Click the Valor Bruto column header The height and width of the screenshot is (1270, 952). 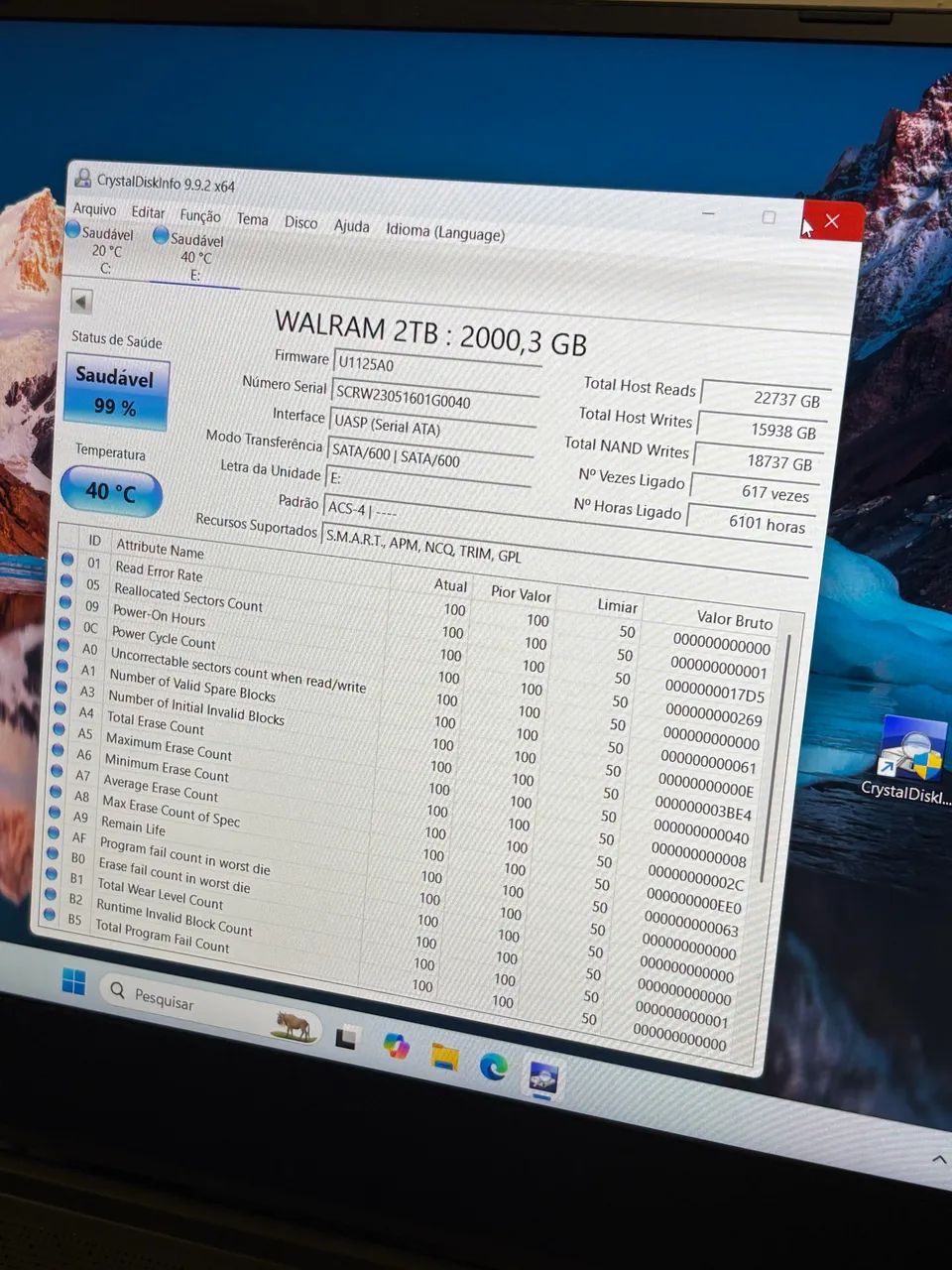pos(734,620)
